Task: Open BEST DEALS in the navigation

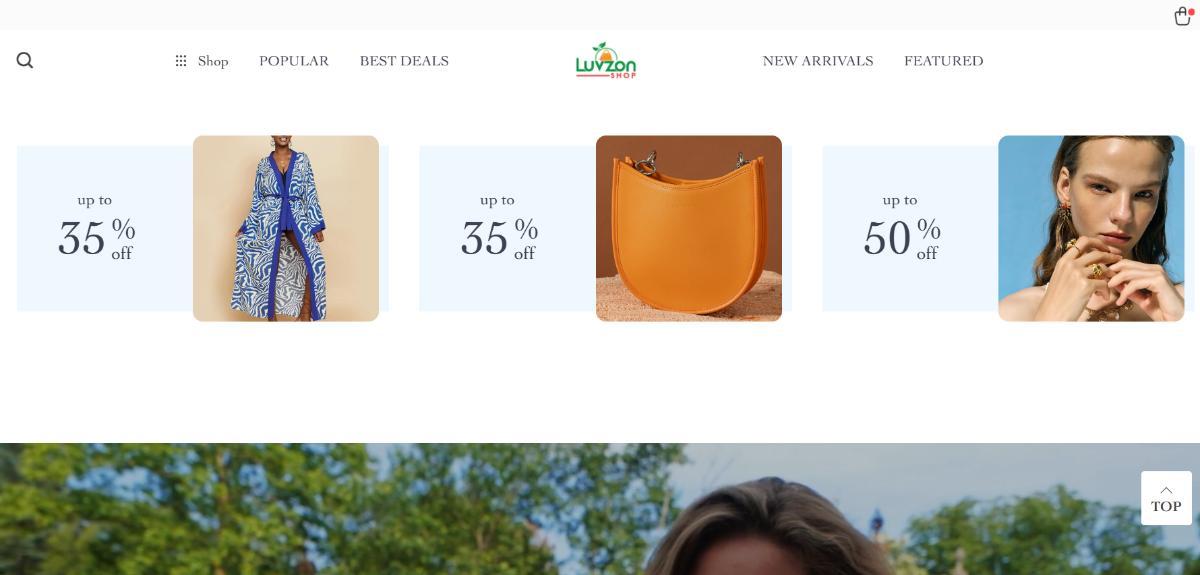Action: point(404,61)
